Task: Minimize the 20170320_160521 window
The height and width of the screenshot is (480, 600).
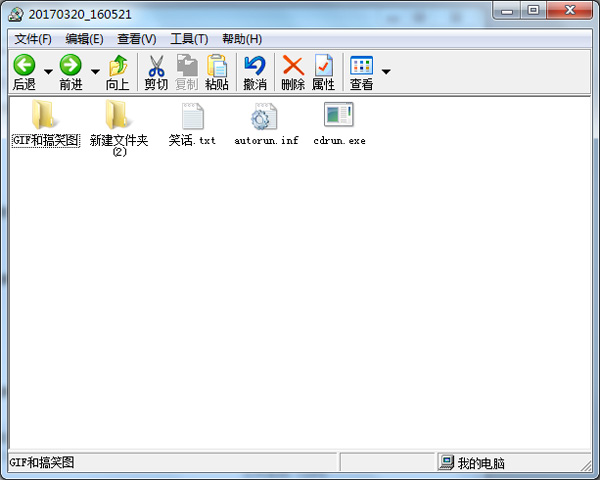Action: coord(507,11)
